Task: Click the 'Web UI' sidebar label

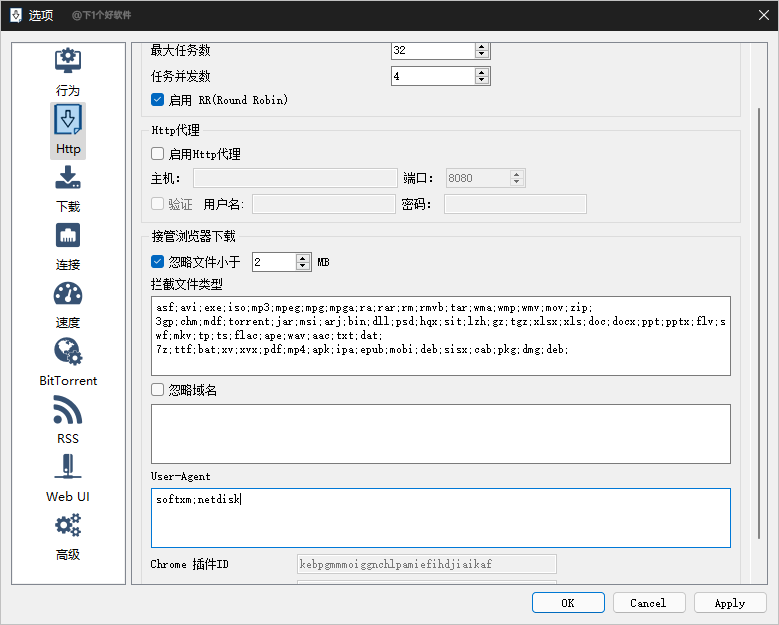Action: 68,496
